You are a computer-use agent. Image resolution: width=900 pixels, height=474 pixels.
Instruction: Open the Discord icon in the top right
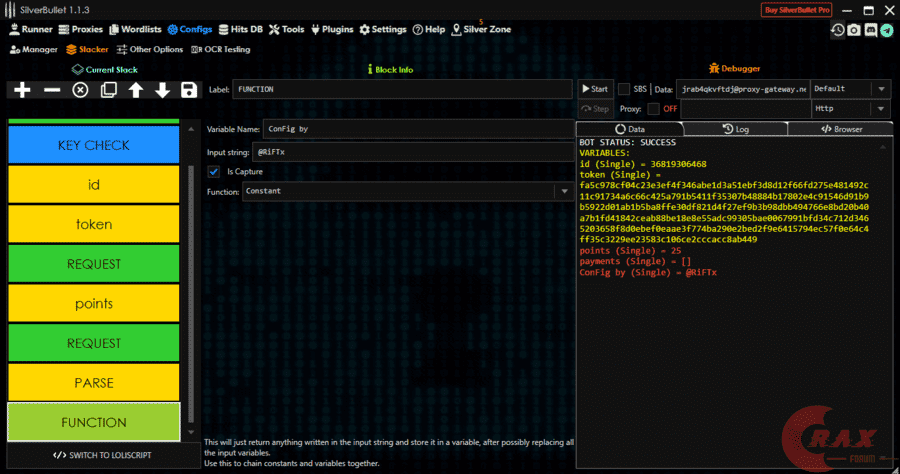(870, 30)
